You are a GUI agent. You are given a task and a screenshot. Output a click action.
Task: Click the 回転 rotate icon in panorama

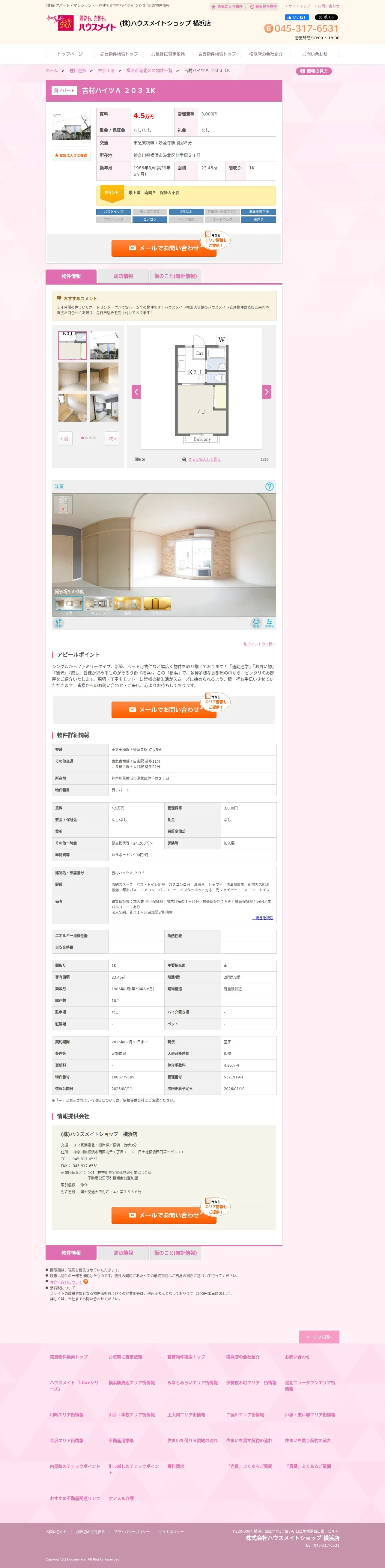(x=256, y=623)
